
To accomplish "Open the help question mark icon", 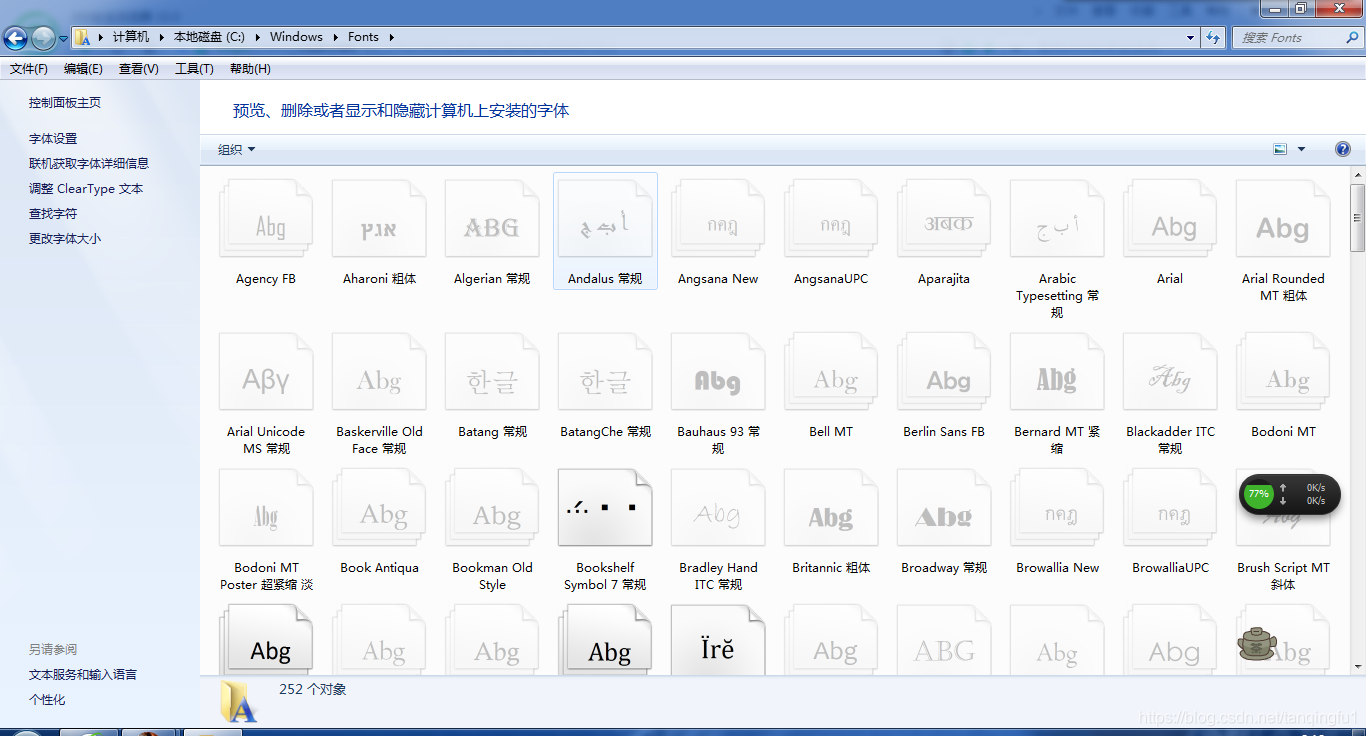I will 1343,149.
